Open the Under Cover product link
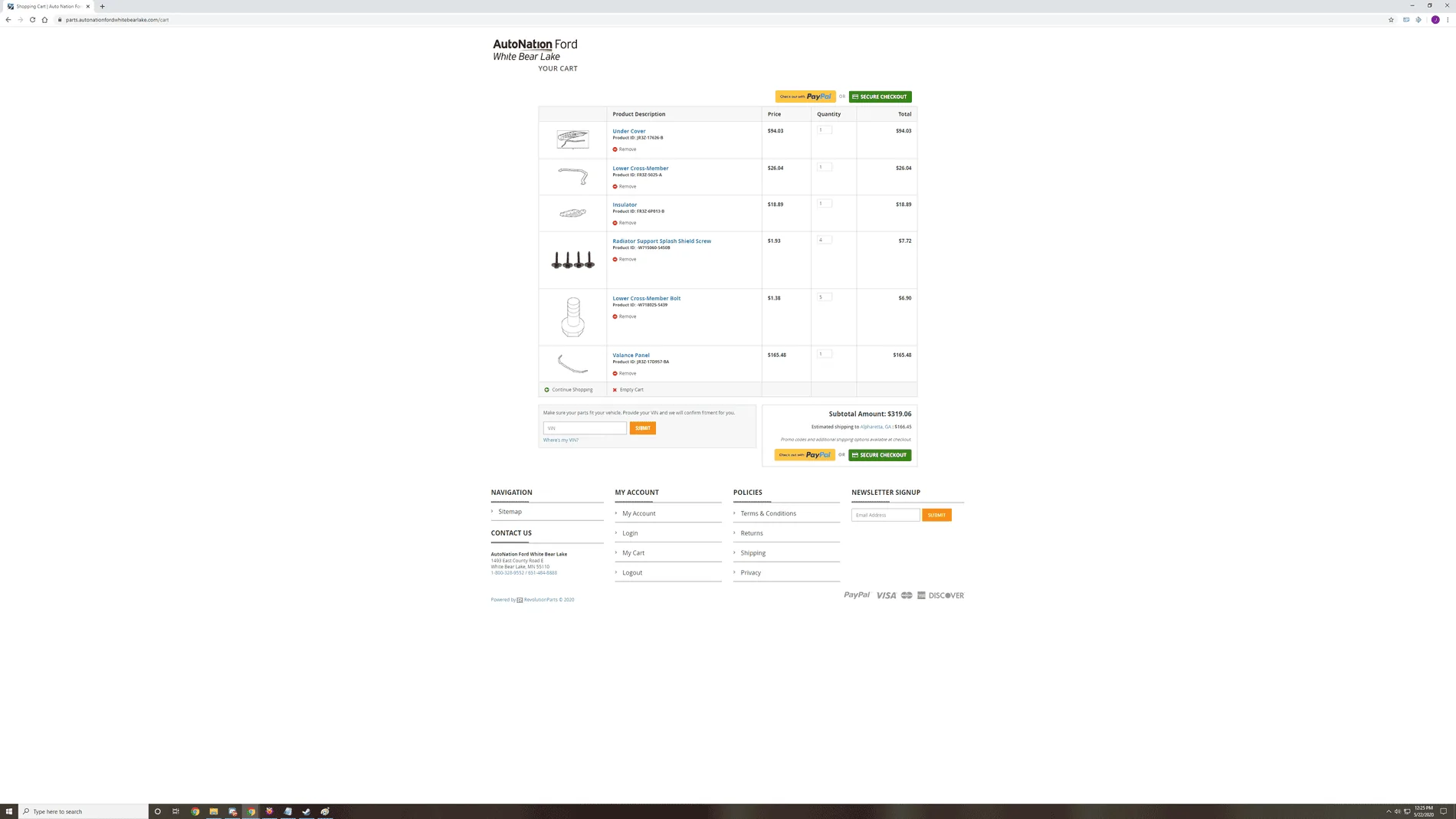 (x=628, y=131)
